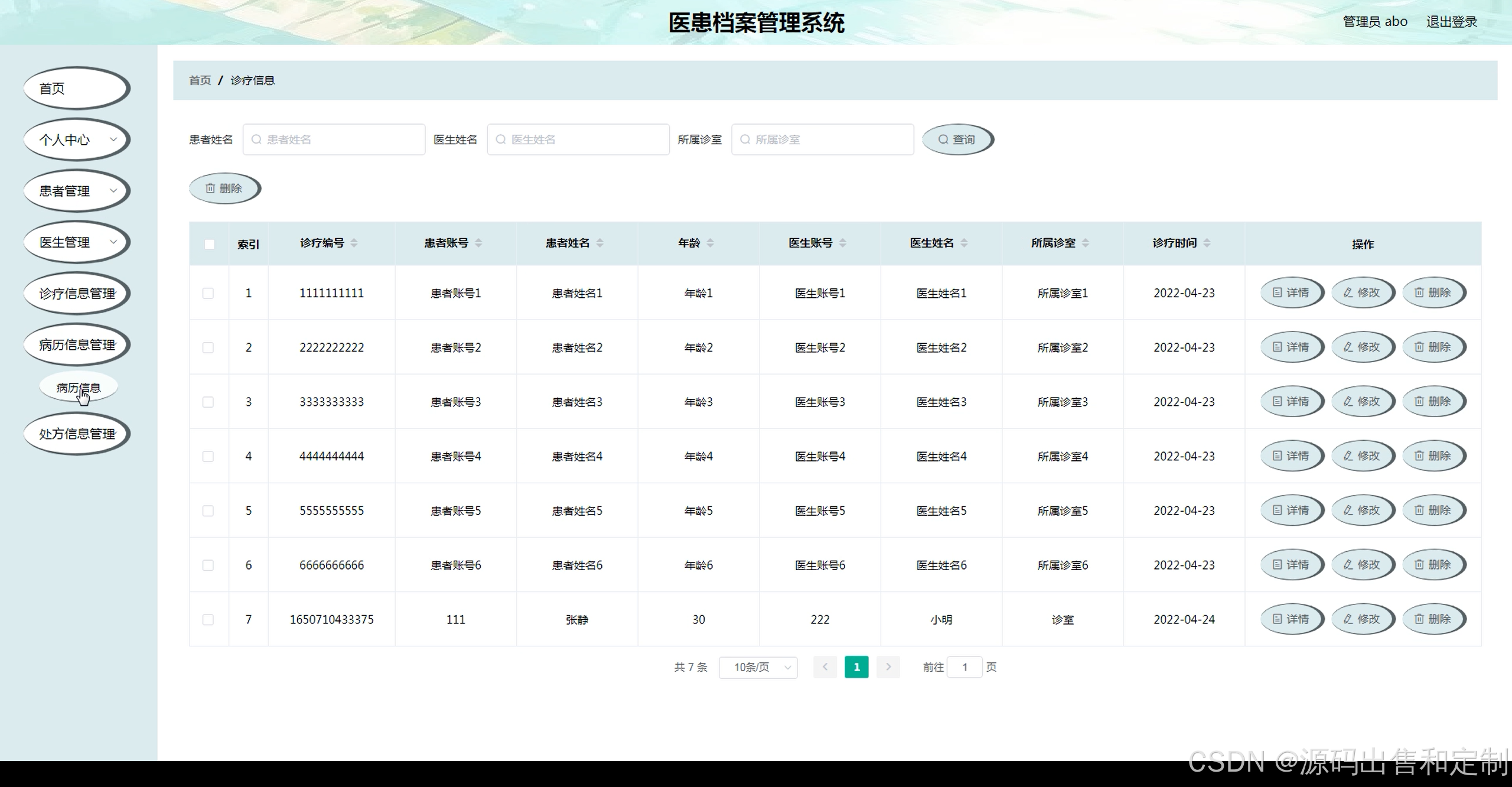1512x787 pixels.
Task: Click 修改 for row 3
Action: coord(1362,401)
